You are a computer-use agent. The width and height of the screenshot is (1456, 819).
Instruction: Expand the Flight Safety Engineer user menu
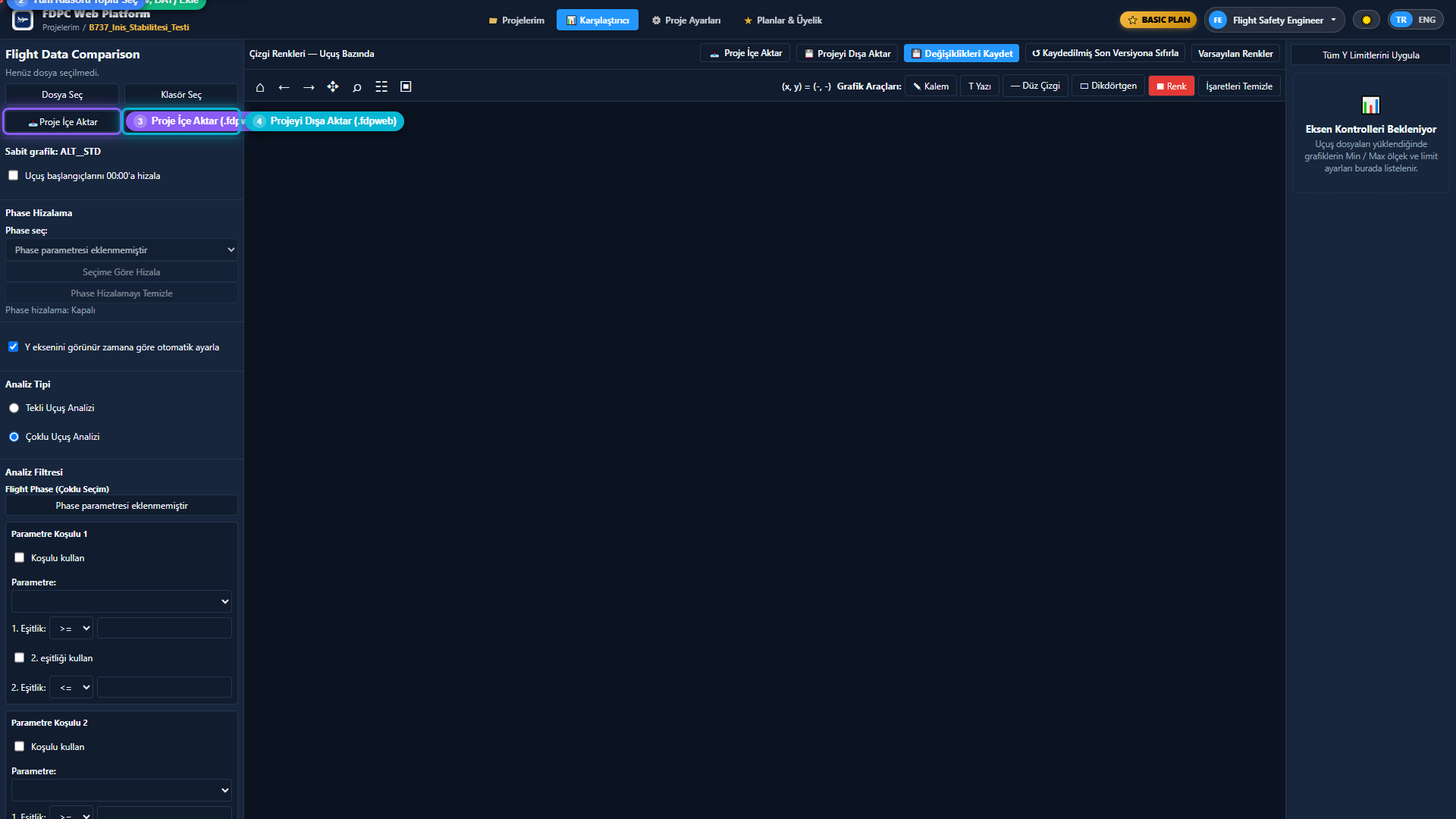[1274, 20]
